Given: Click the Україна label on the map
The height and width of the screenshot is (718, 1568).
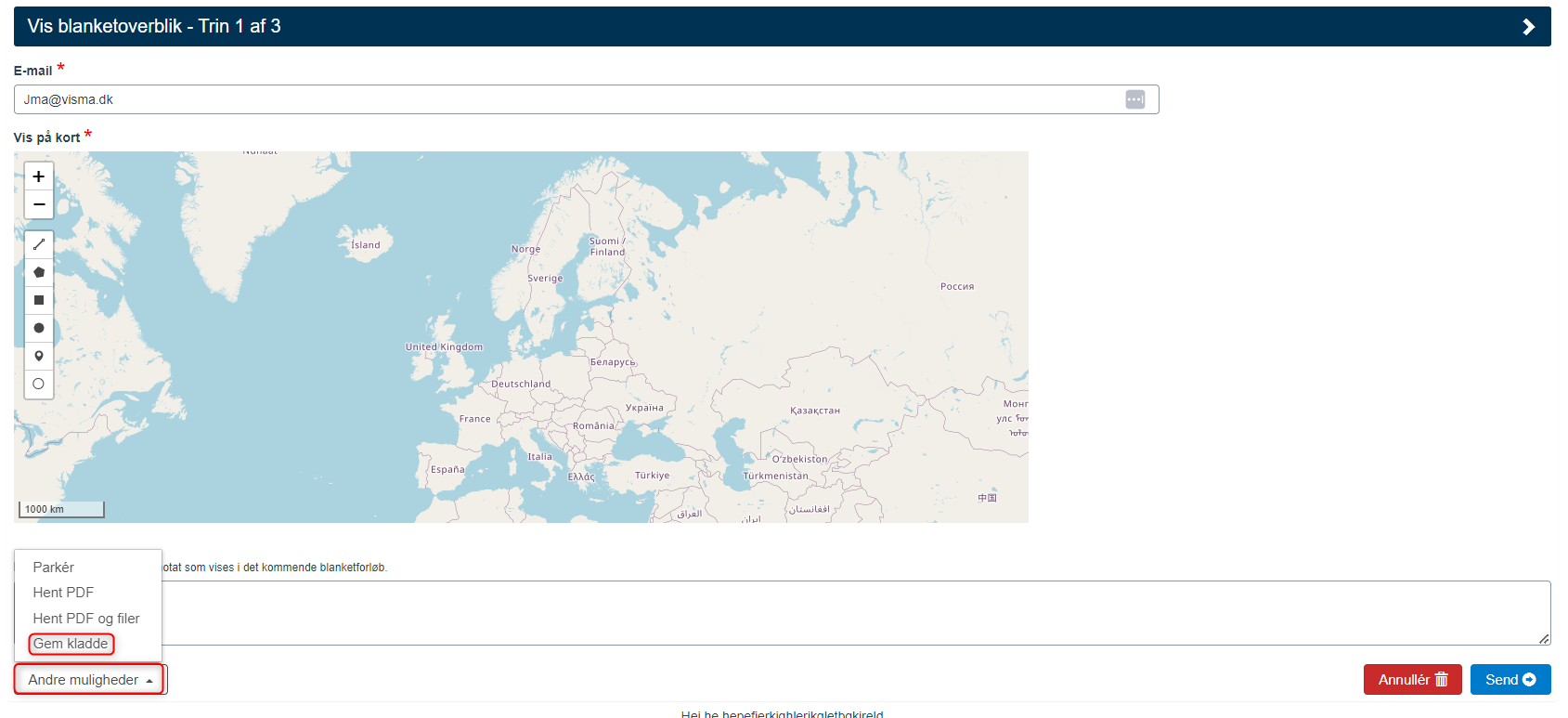Looking at the screenshot, I should tap(644, 408).
